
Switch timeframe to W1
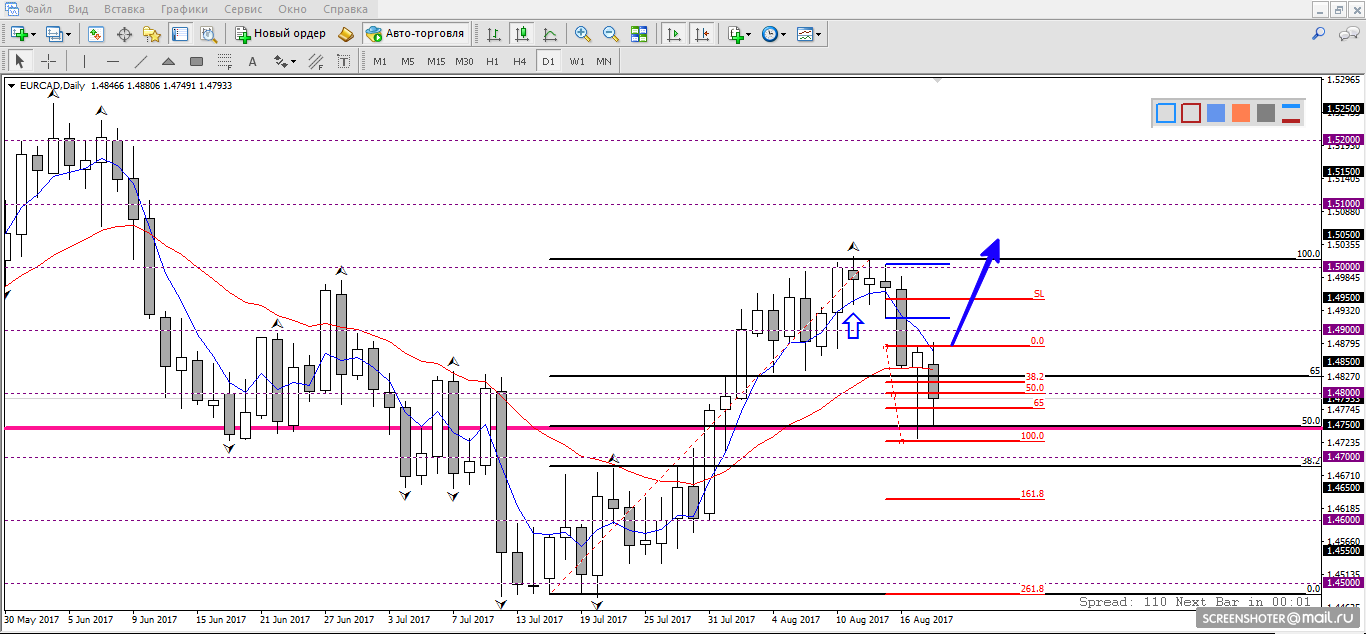[577, 61]
